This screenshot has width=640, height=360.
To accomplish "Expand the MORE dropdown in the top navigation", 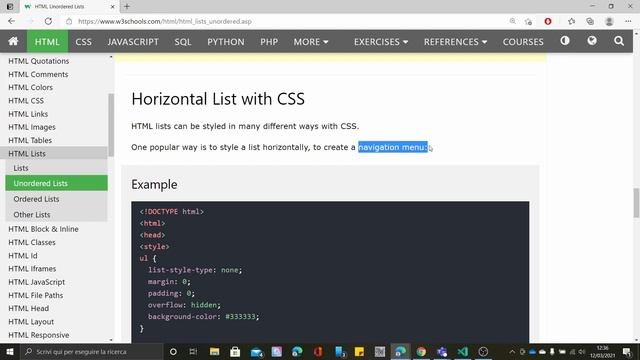I will (311, 42).
